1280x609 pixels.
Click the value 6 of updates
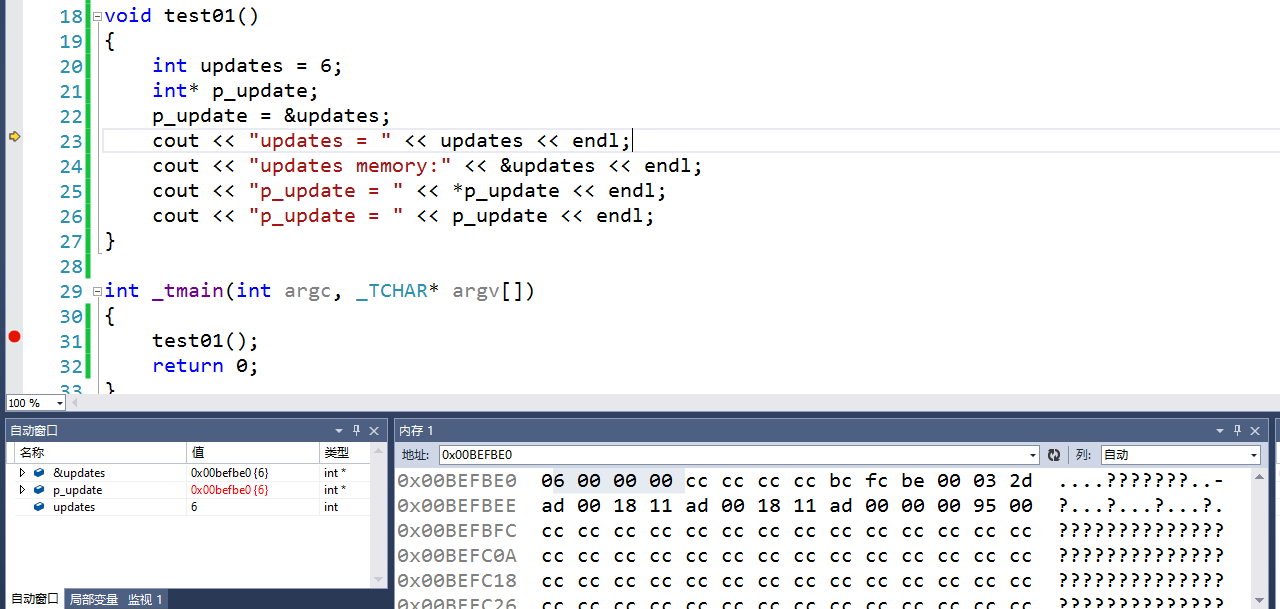(x=194, y=507)
